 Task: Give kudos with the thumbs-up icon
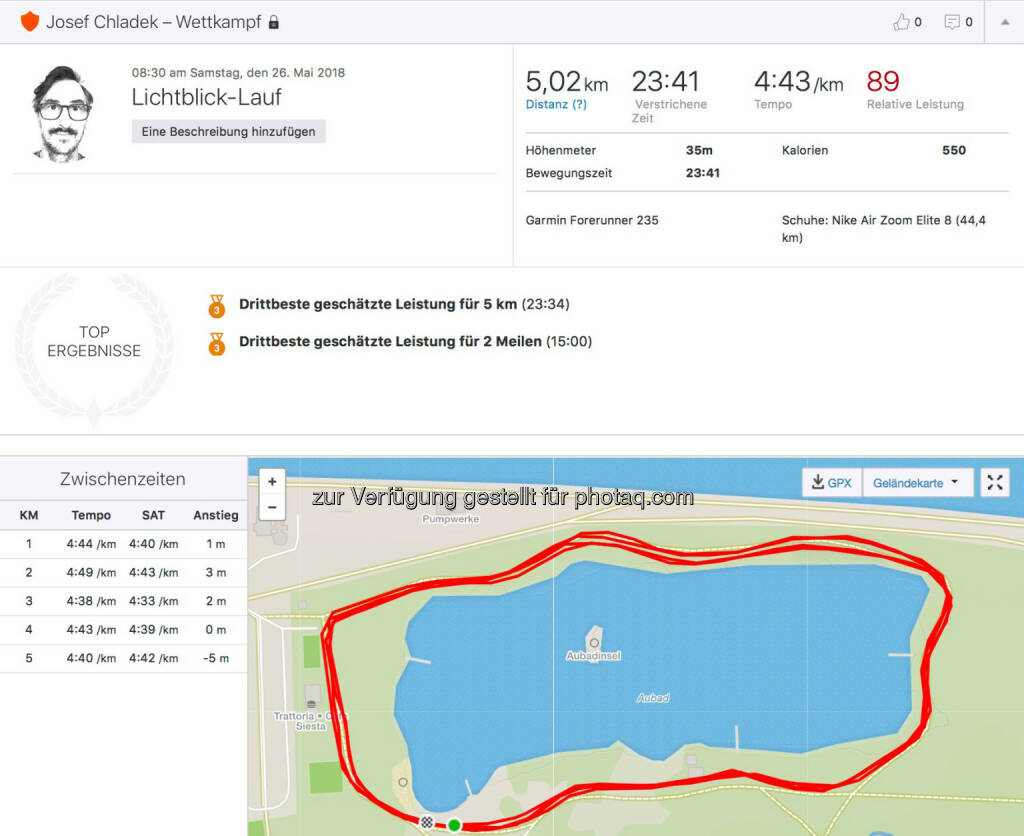(901, 22)
